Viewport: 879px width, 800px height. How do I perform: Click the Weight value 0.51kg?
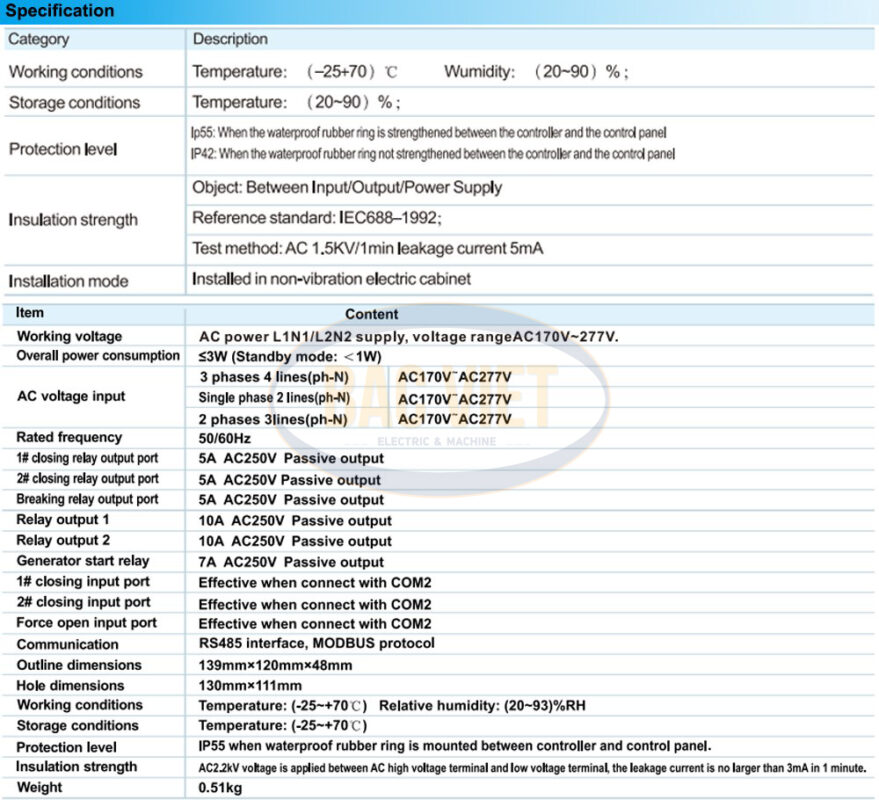point(220,787)
